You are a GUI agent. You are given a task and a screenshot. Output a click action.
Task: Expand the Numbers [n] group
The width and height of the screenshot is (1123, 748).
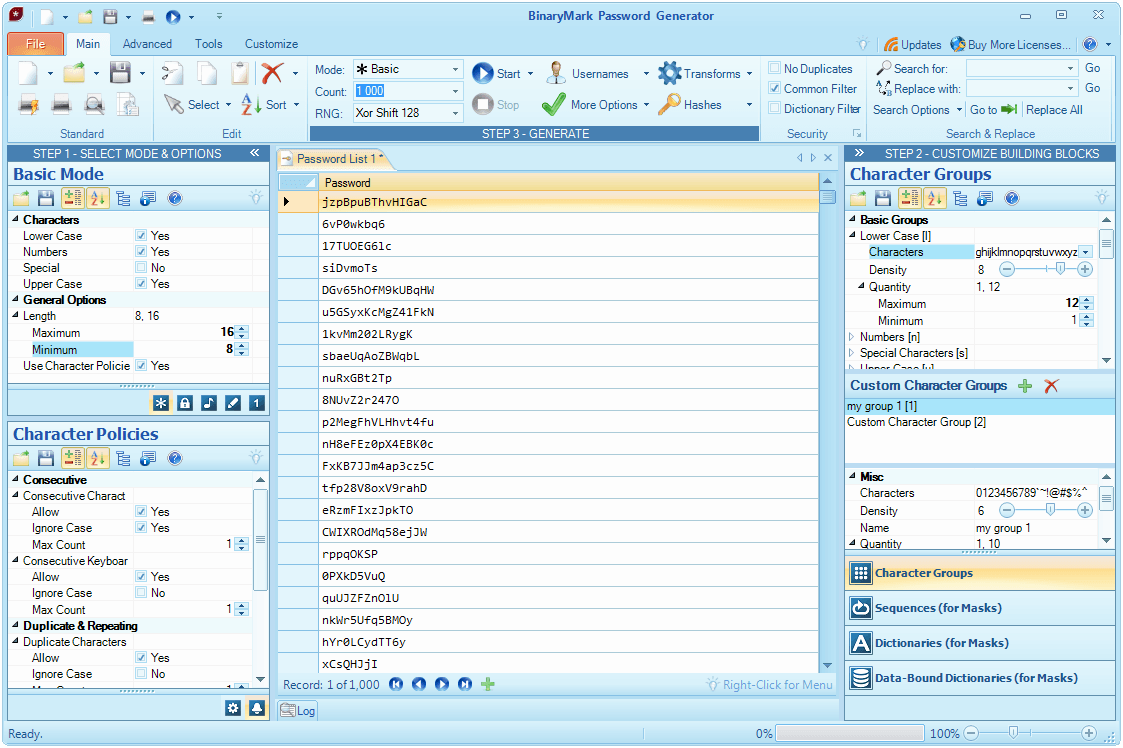point(852,337)
